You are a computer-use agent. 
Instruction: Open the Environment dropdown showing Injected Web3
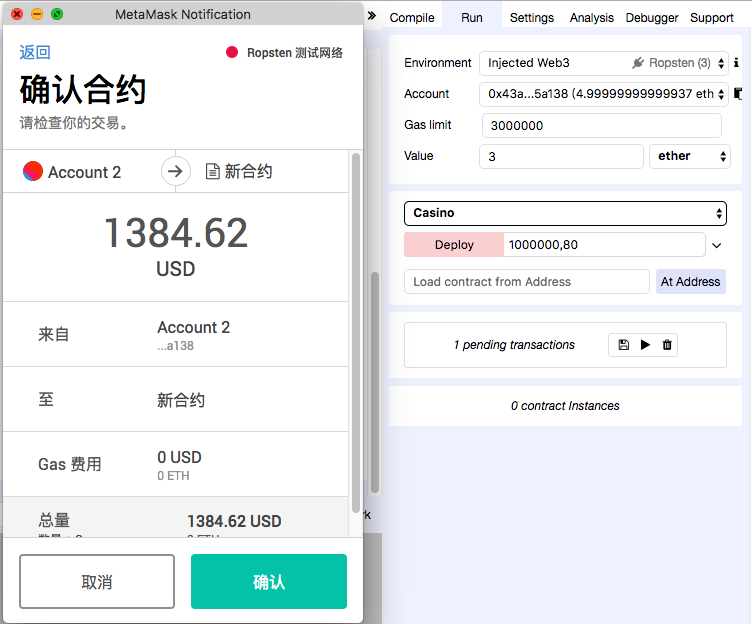click(604, 63)
